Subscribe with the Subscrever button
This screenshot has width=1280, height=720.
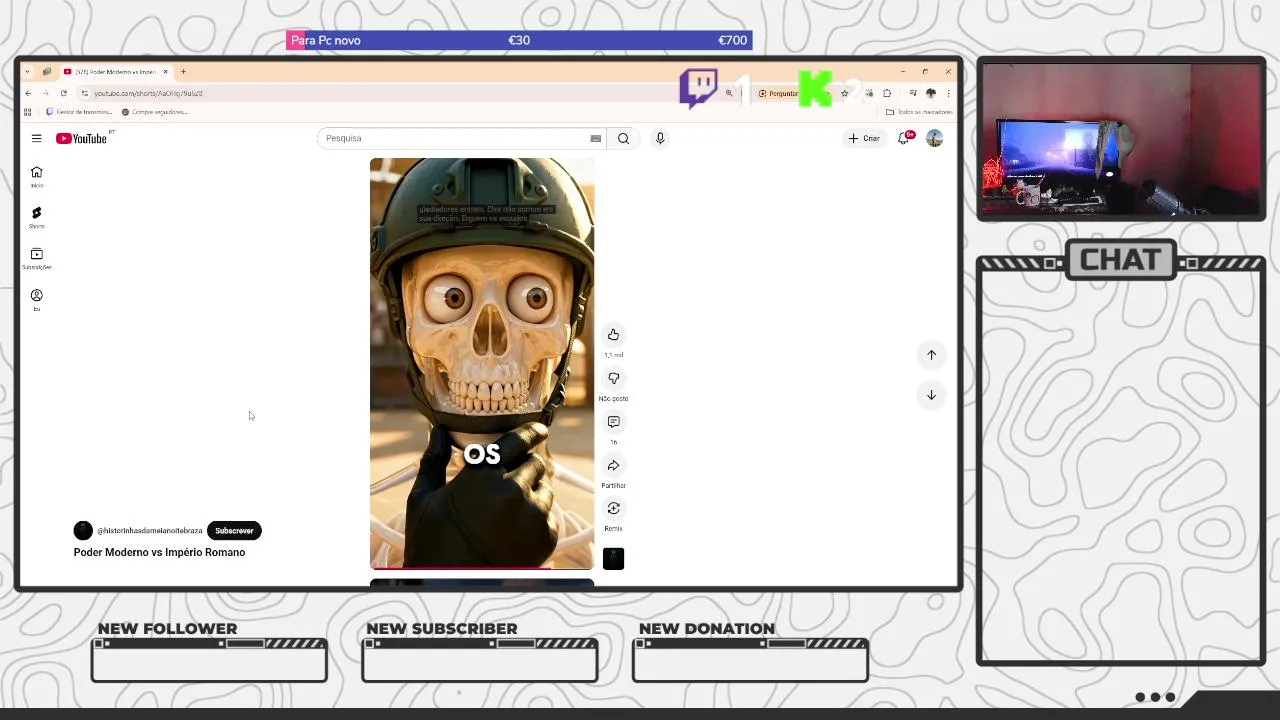pyautogui.click(x=234, y=531)
